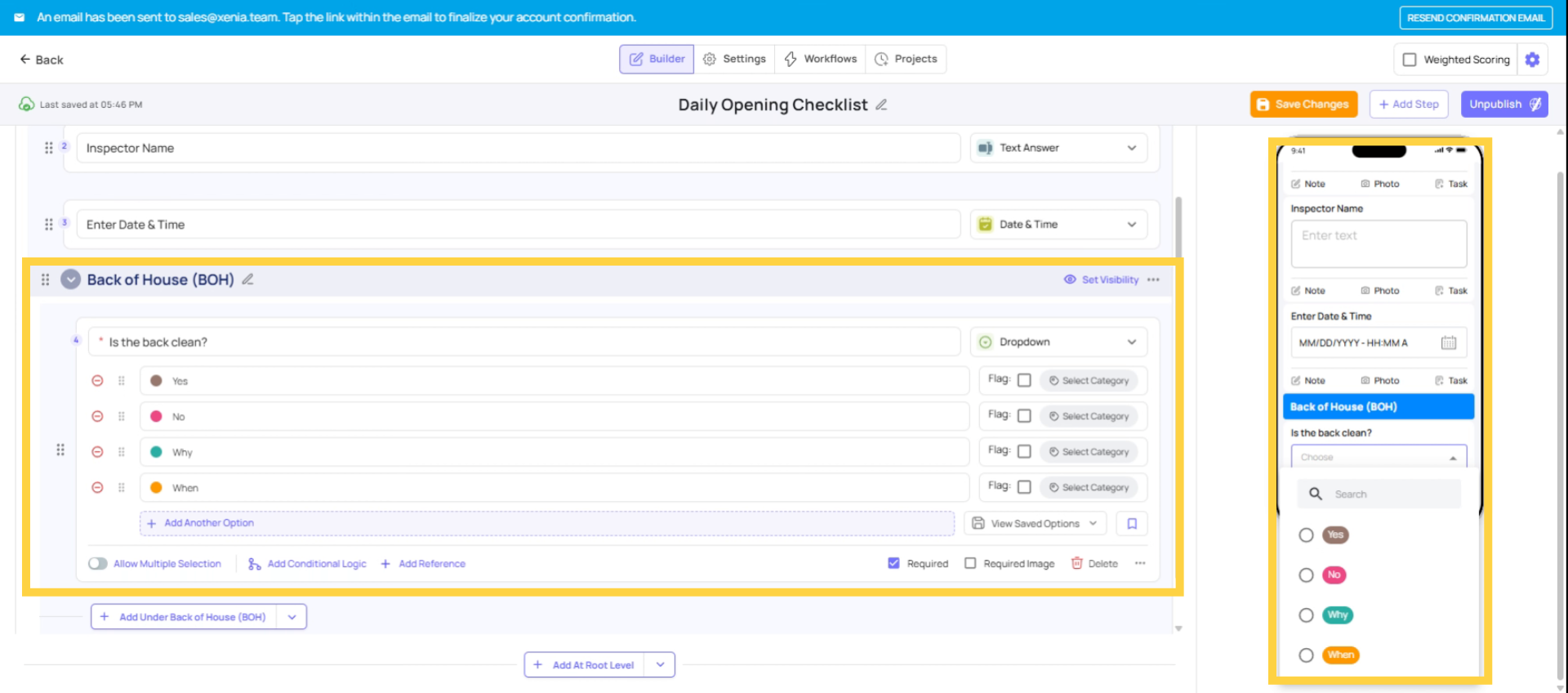
Task: Check the Required Image checkbox
Action: (x=970, y=564)
